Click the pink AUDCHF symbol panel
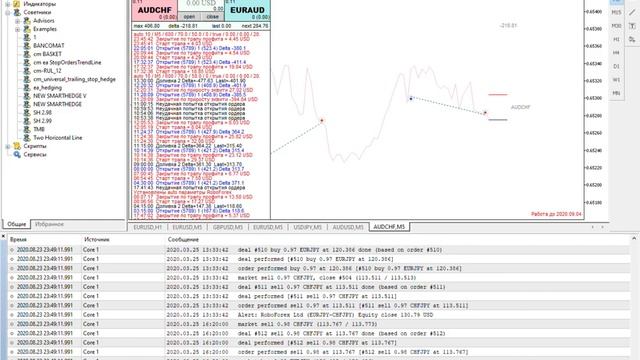 pos(155,10)
